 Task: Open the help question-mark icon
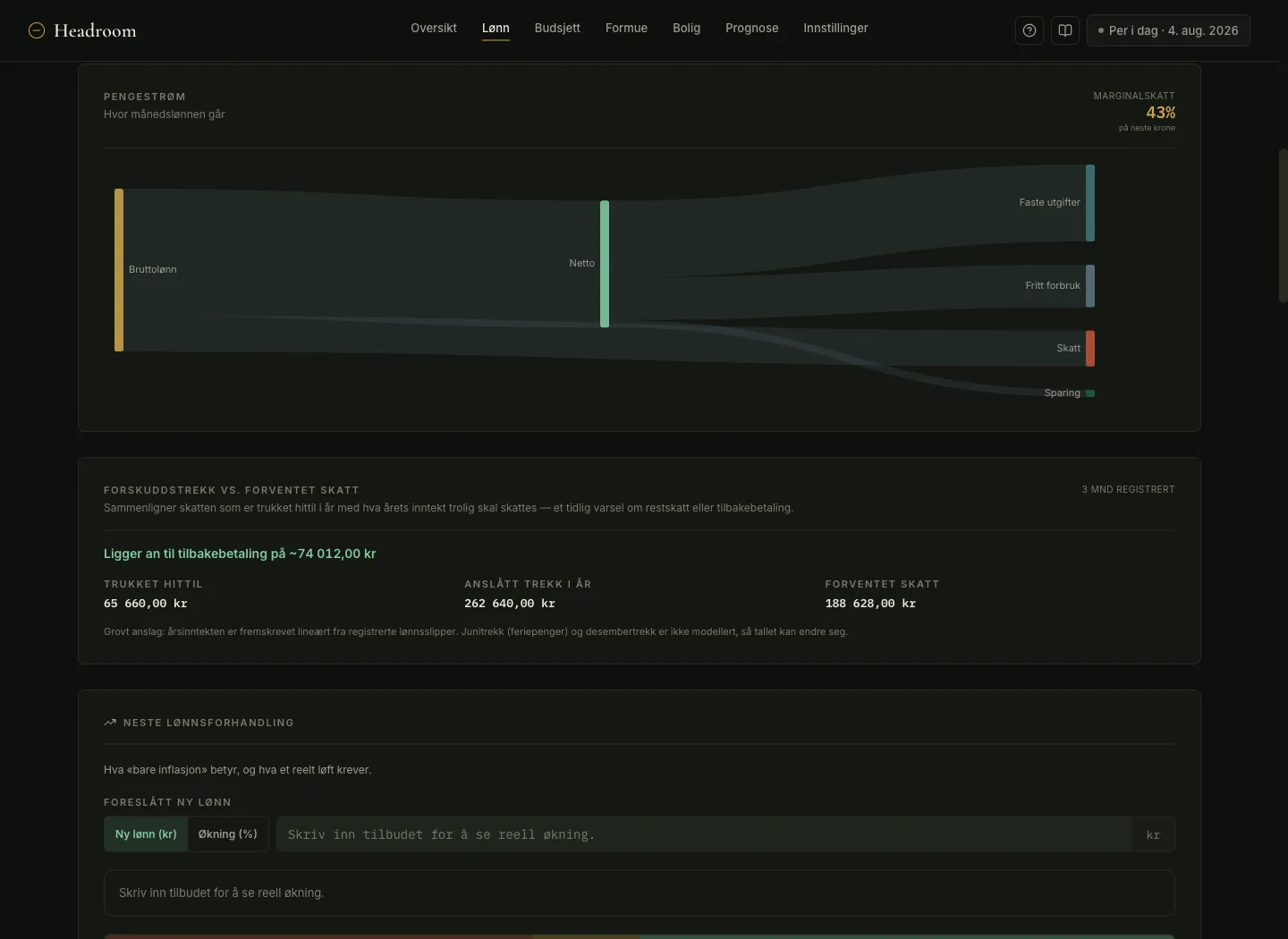point(1030,30)
